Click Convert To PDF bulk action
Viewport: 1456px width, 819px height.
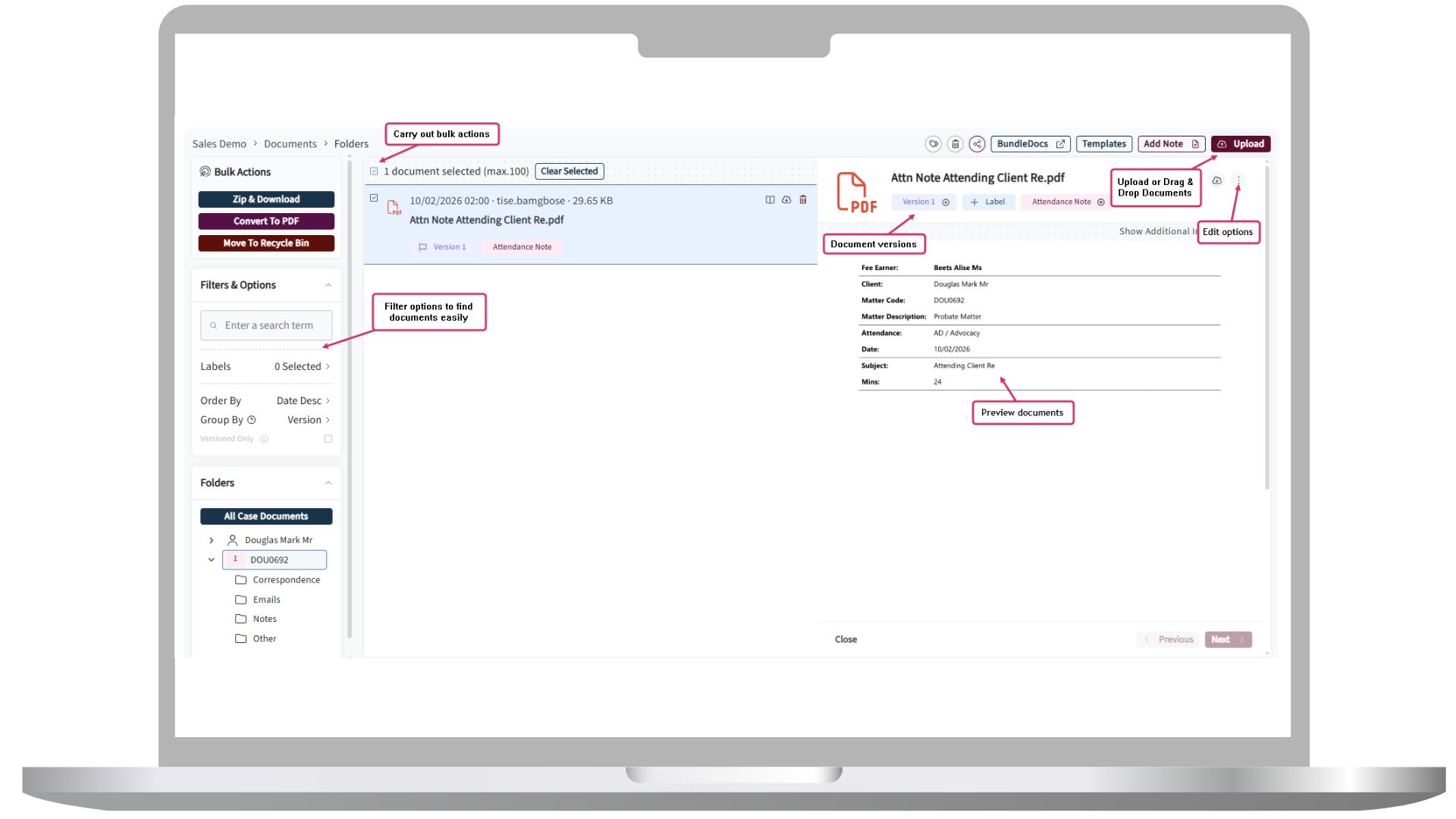266,221
